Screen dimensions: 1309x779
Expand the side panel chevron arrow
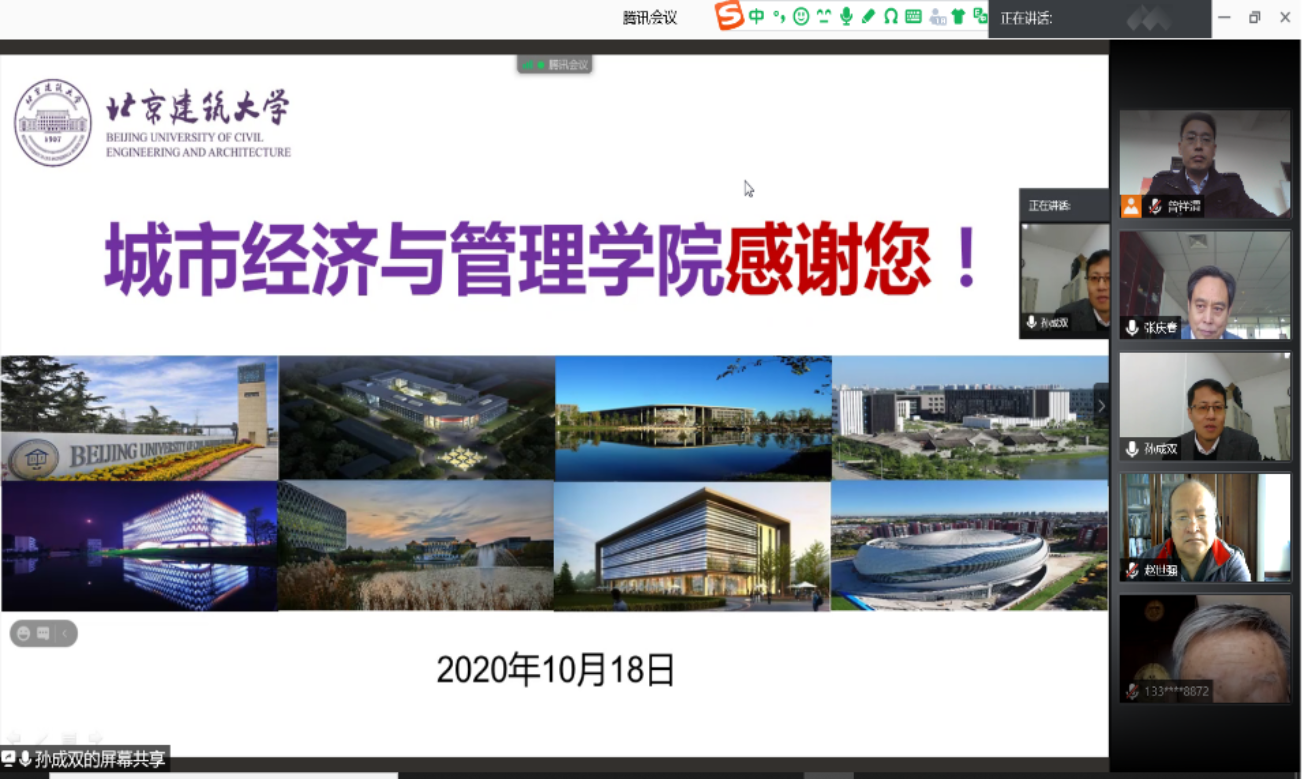coord(1101,406)
